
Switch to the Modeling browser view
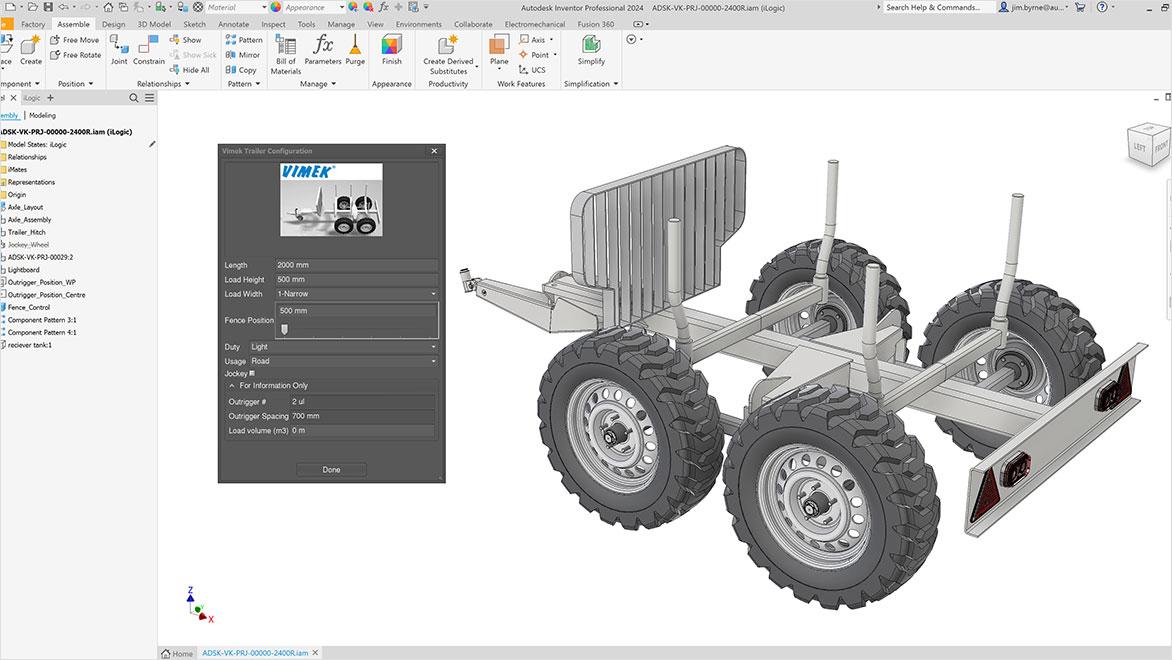(42, 115)
